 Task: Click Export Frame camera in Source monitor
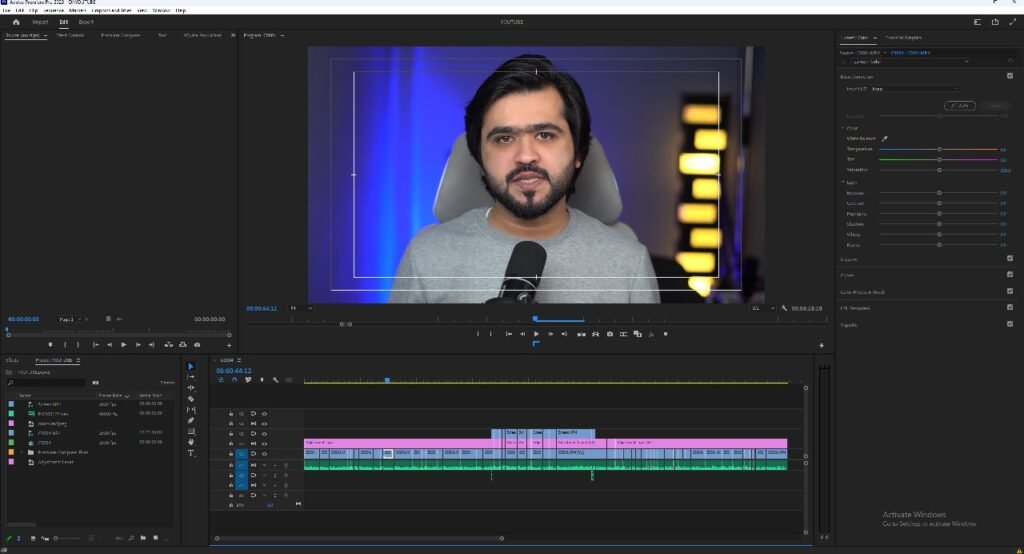pos(197,345)
